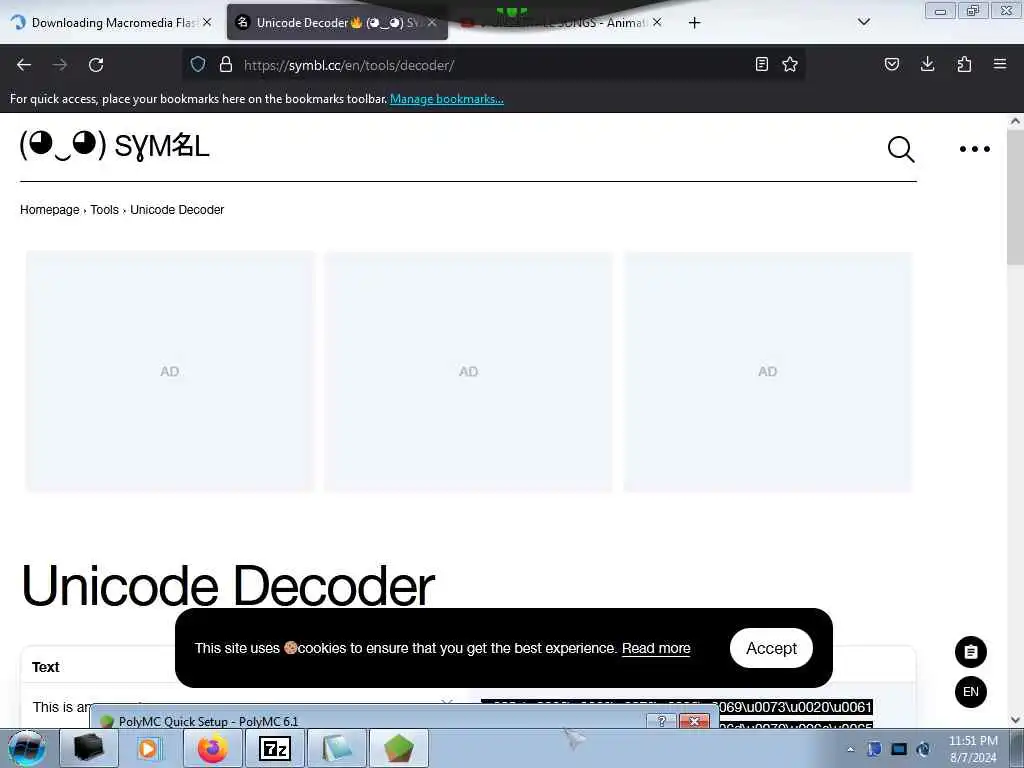Click the clipboard round button
This screenshot has height=768, width=1024.
(970, 652)
